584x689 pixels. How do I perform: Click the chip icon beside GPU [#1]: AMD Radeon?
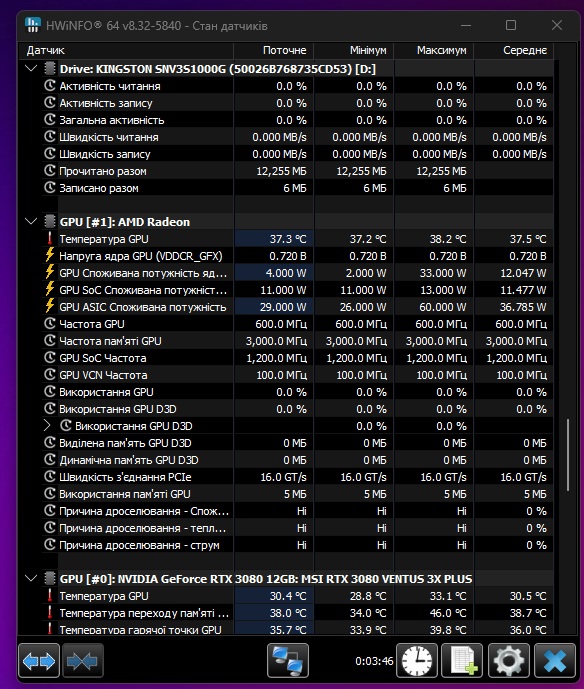click(50, 221)
